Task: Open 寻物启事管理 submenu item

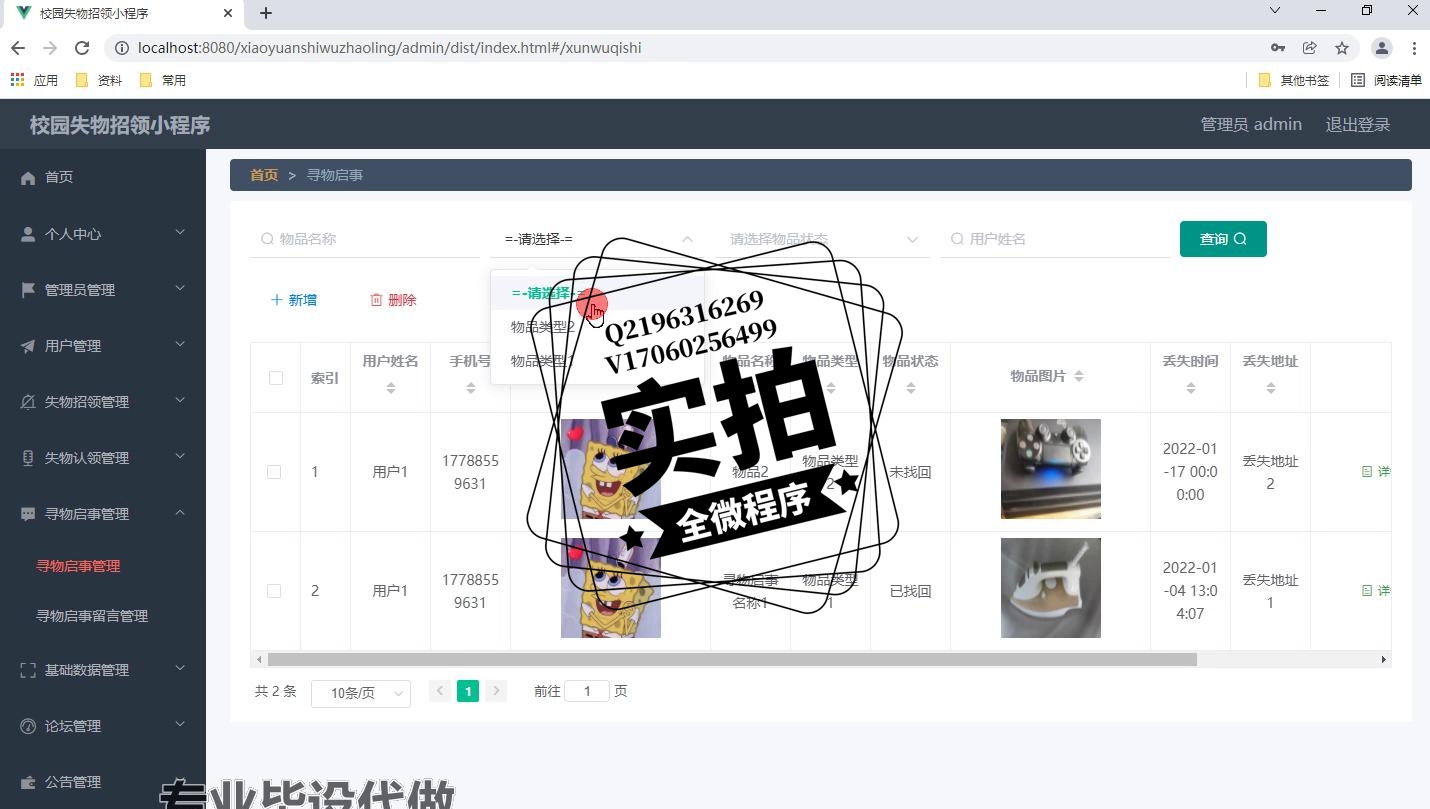Action: [x=78, y=566]
